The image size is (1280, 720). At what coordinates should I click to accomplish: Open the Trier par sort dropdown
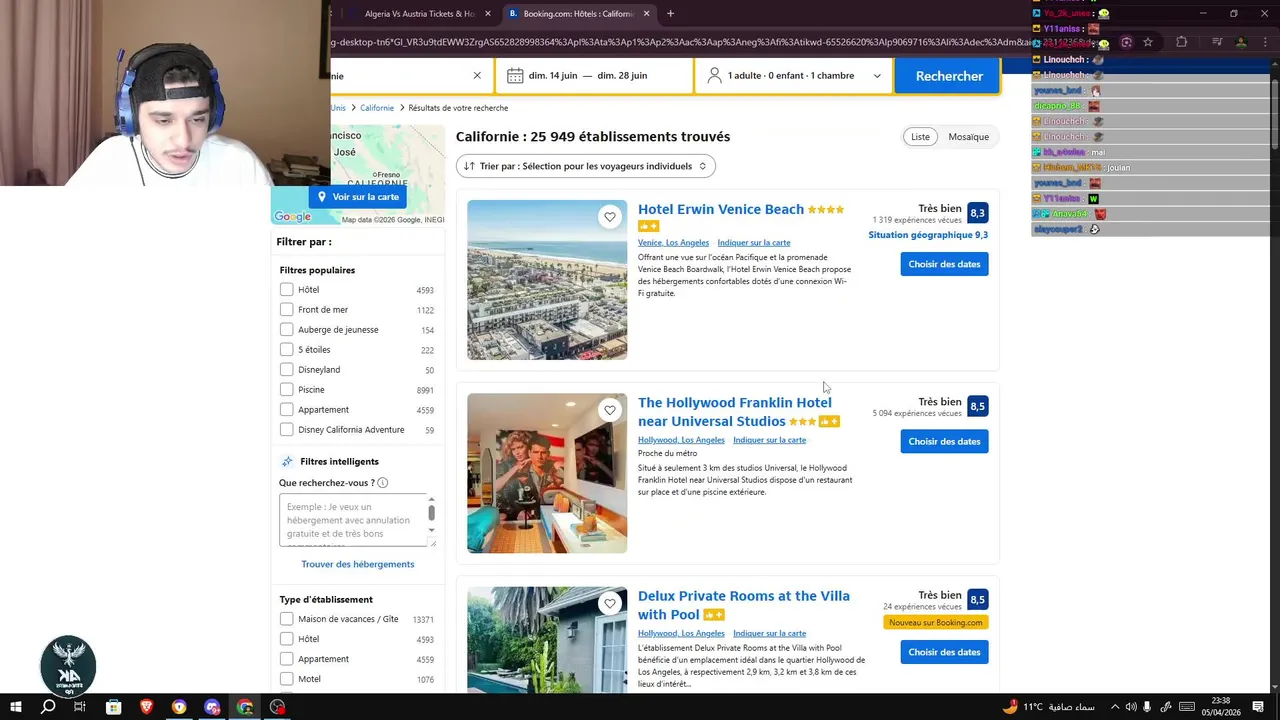tap(586, 166)
